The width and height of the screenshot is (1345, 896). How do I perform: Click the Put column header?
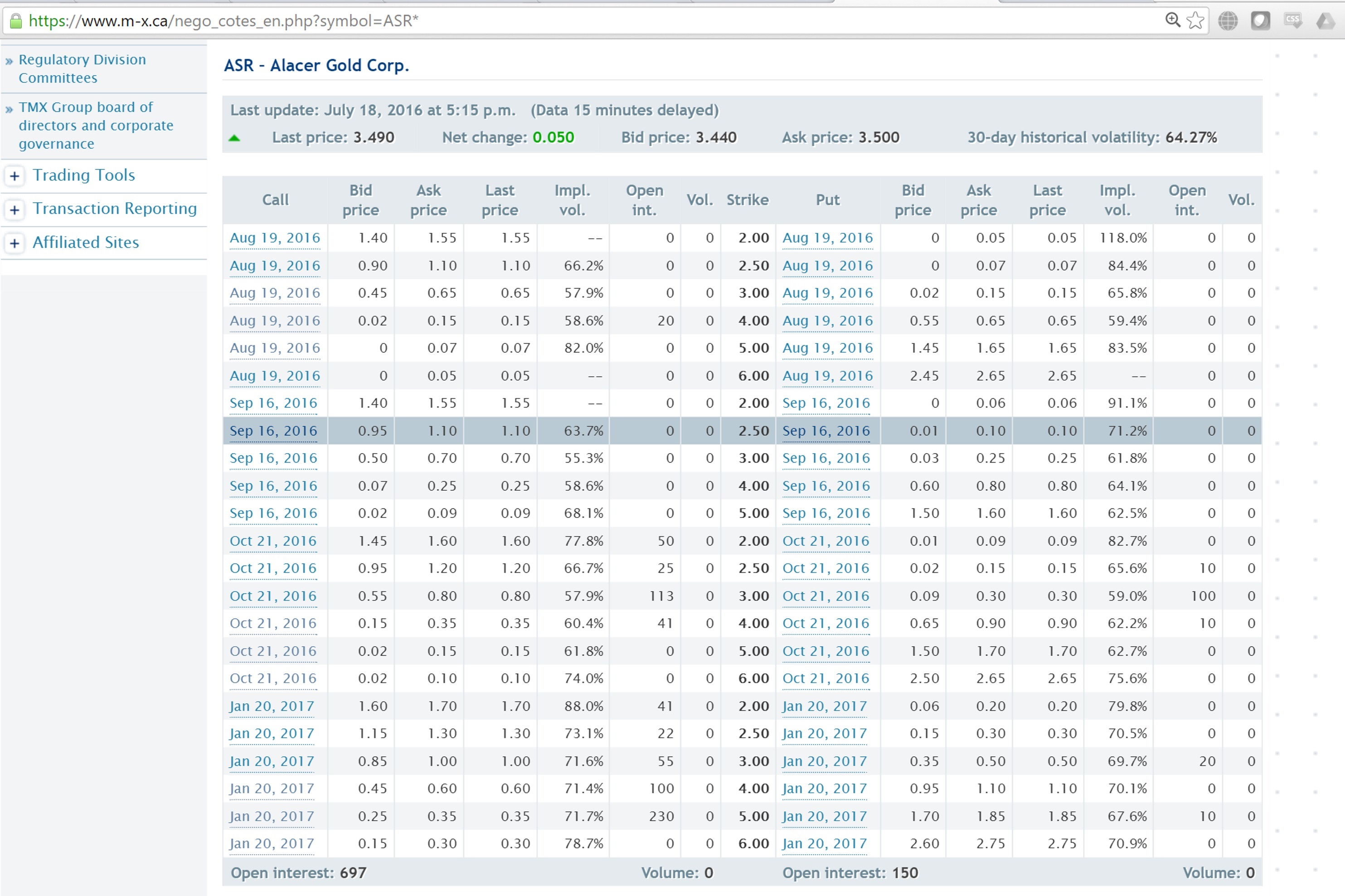tap(828, 200)
